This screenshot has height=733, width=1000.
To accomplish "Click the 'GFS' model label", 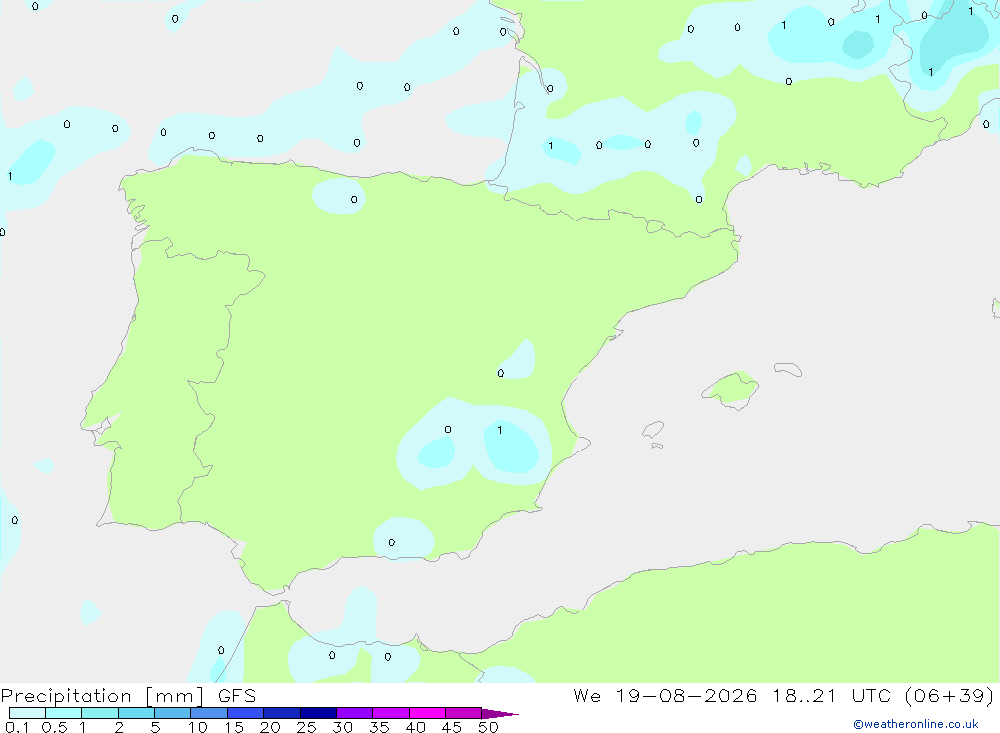I will 237,696.
